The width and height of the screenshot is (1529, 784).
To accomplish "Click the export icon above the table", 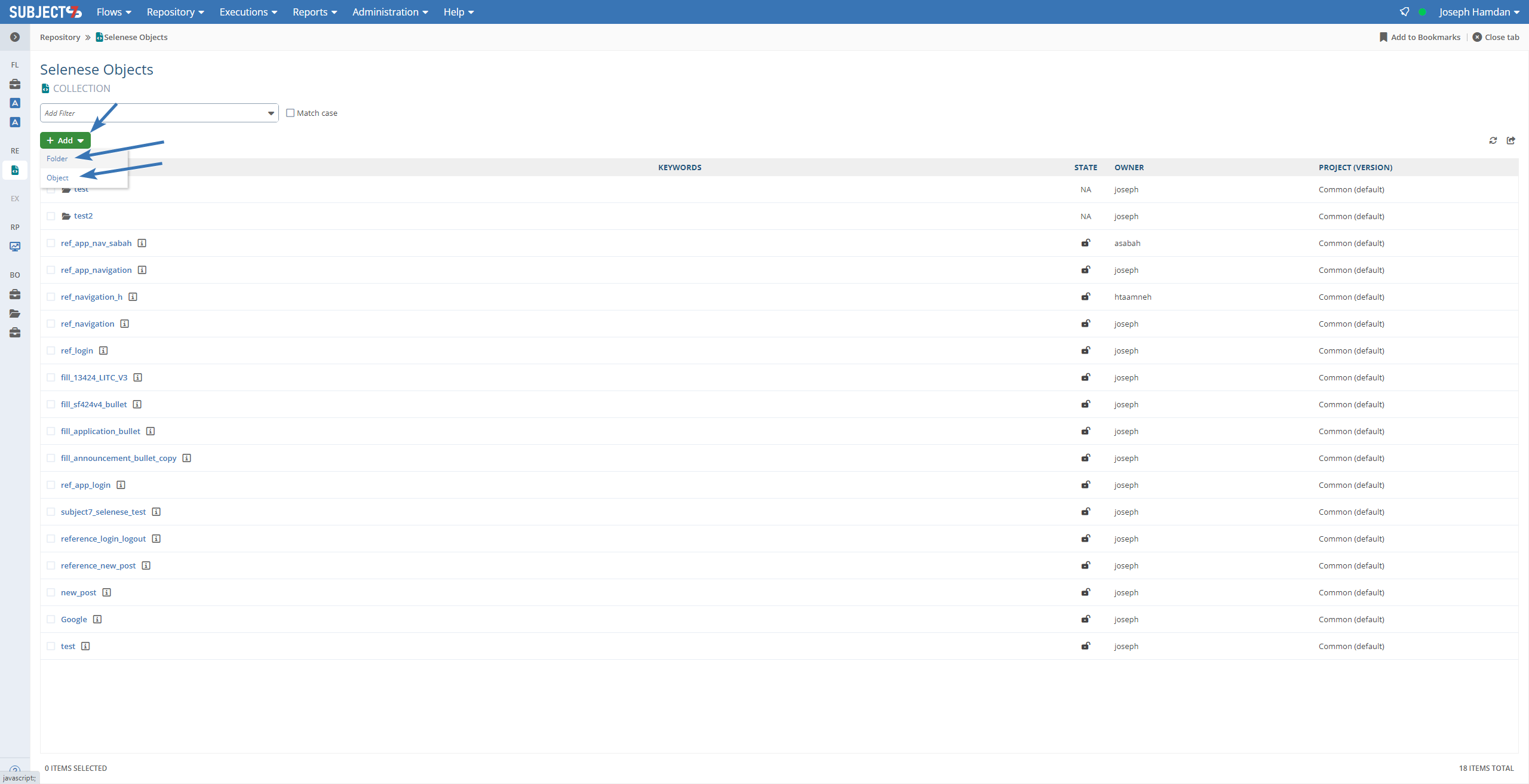I will 1510,140.
